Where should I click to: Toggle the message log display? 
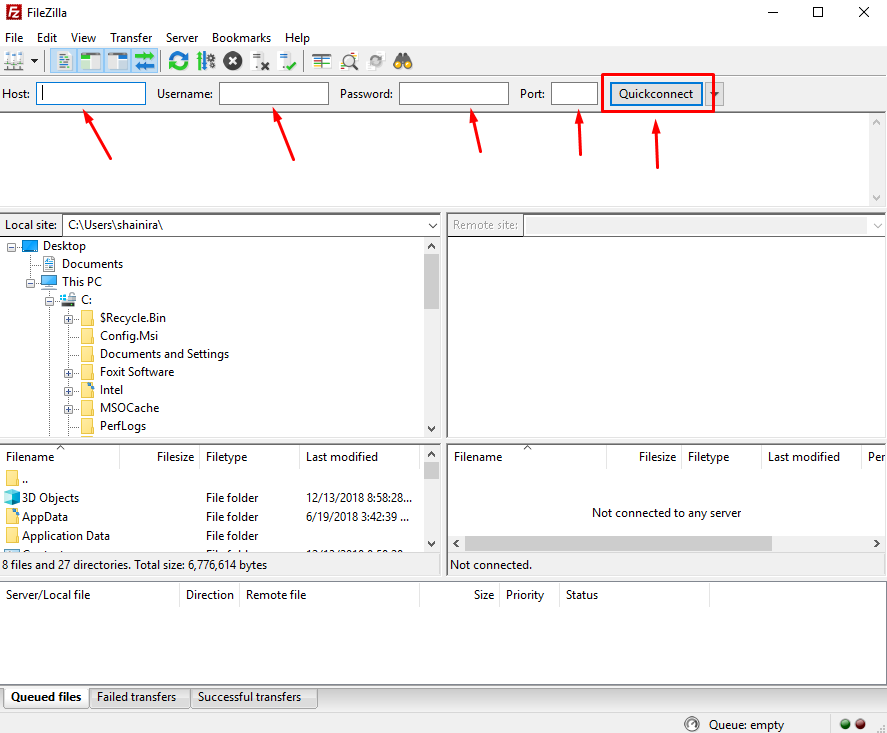pos(64,61)
